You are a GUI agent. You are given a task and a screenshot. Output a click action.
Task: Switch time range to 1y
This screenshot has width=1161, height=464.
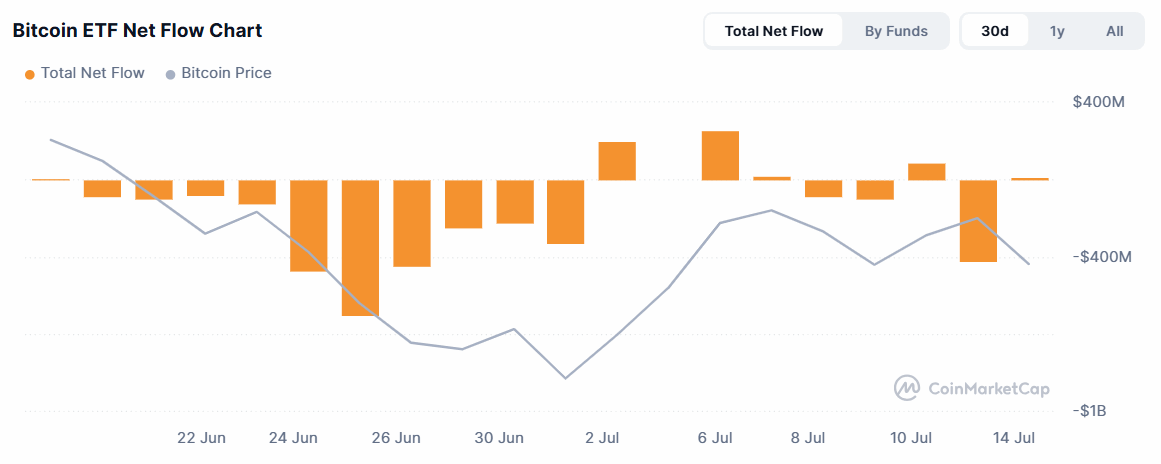click(1057, 31)
